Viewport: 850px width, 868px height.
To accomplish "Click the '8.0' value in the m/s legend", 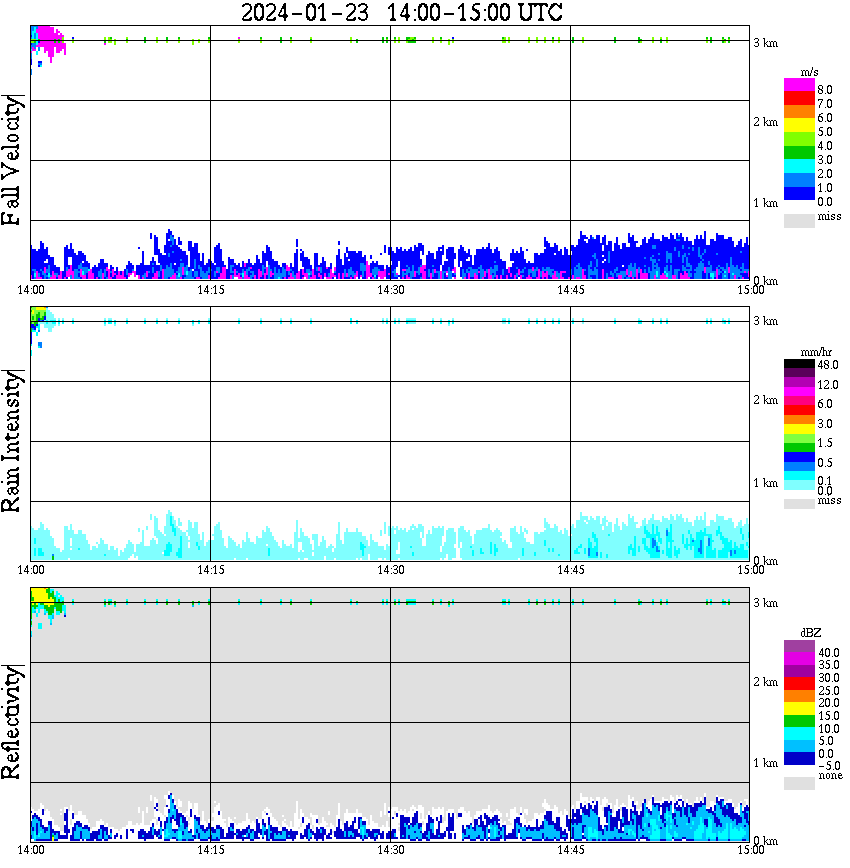I will pyautogui.click(x=825, y=90).
